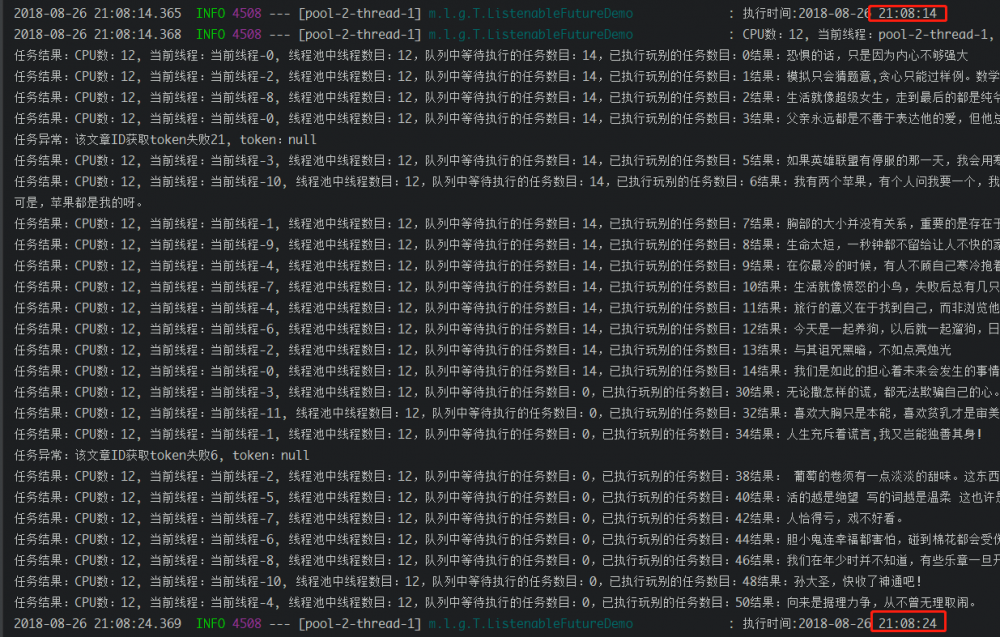Screen dimensions: 1000x637
Task: Click the timestamp "2018-08-26 21:08:24.369"
Action: point(98,624)
